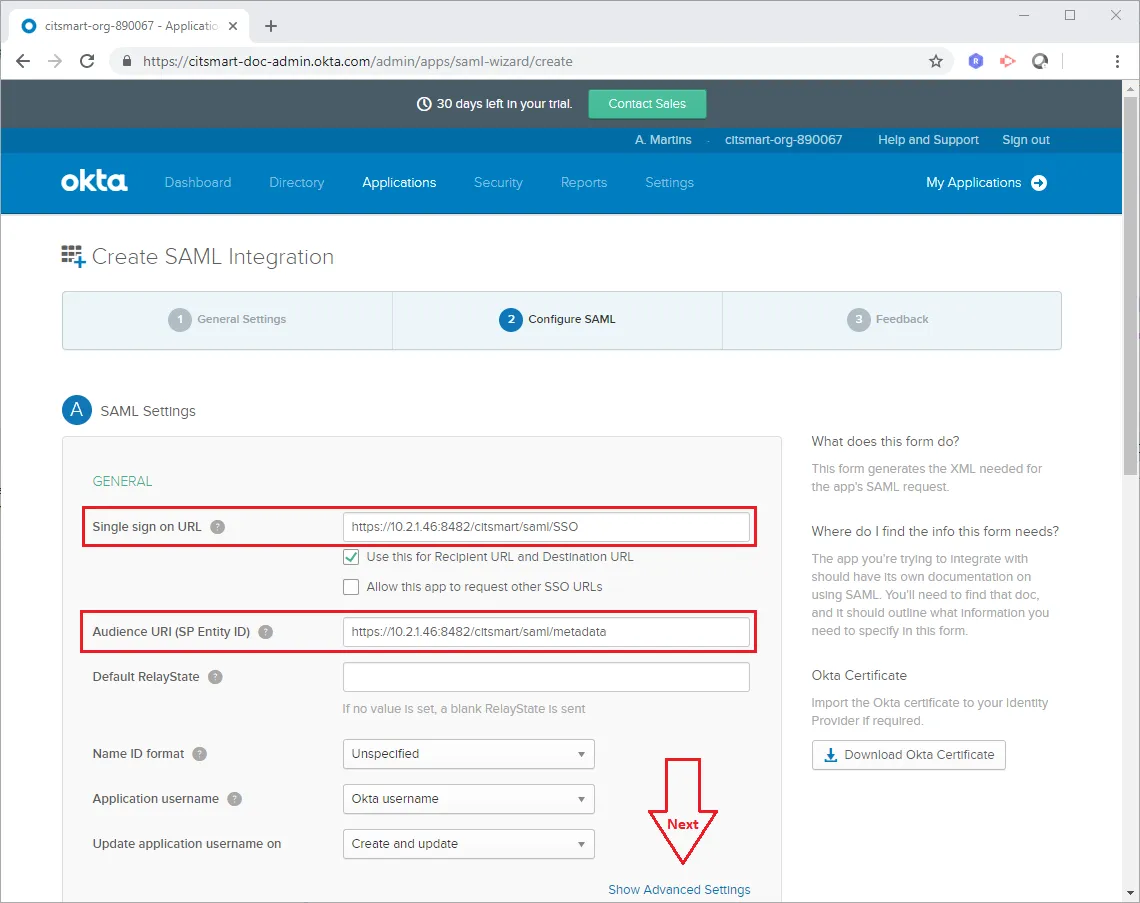Image resolution: width=1140 pixels, height=903 pixels.
Task: Click the browser forward arrow
Action: click(x=55, y=61)
